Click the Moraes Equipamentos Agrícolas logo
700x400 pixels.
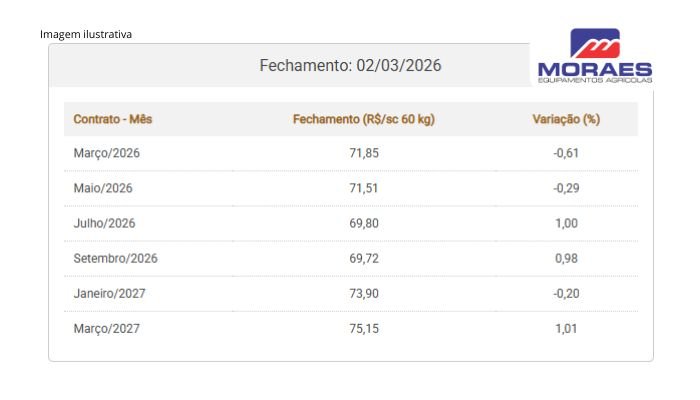(594, 57)
